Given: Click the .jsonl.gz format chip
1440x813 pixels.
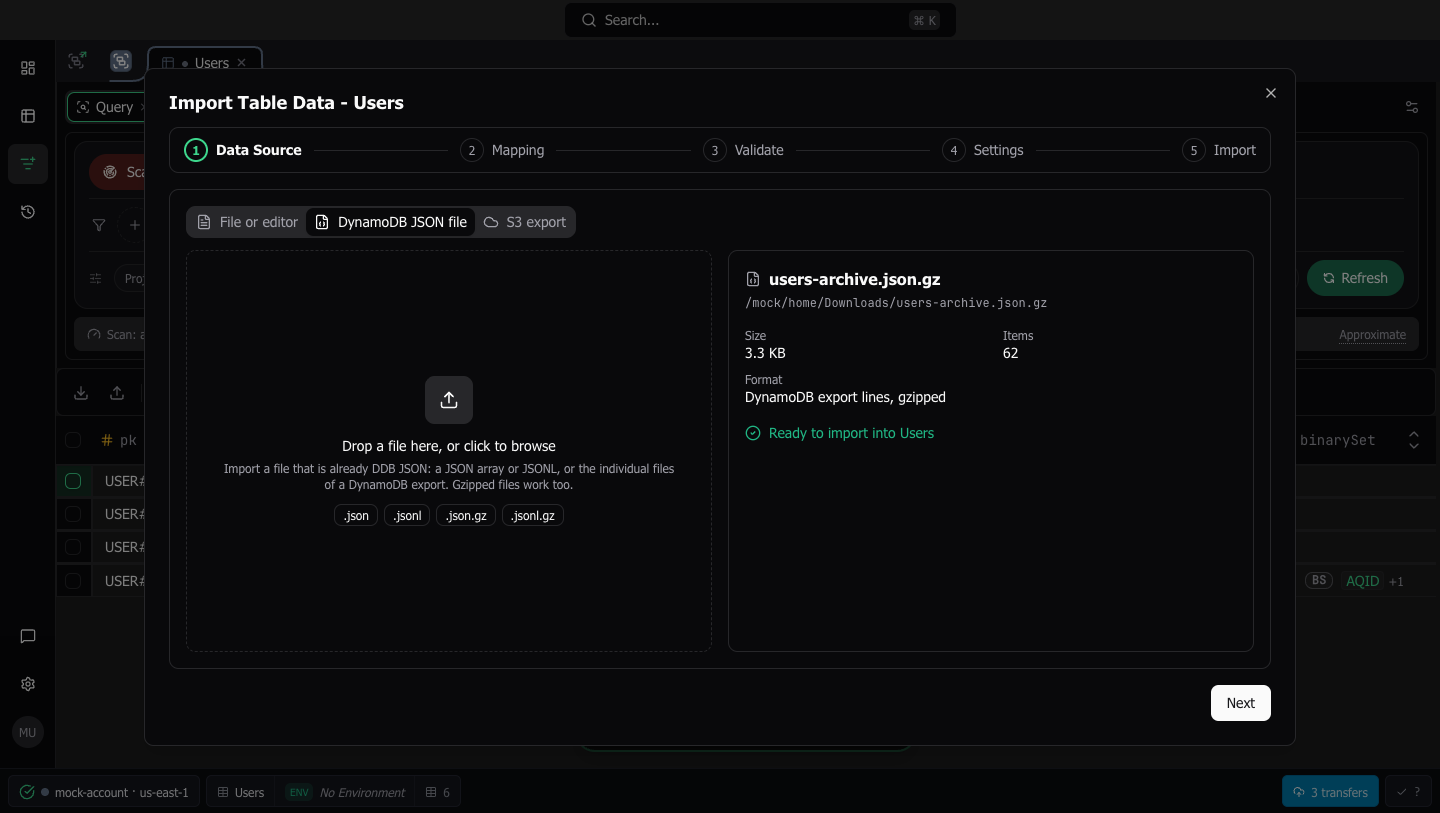Looking at the screenshot, I should pyautogui.click(x=533, y=516).
